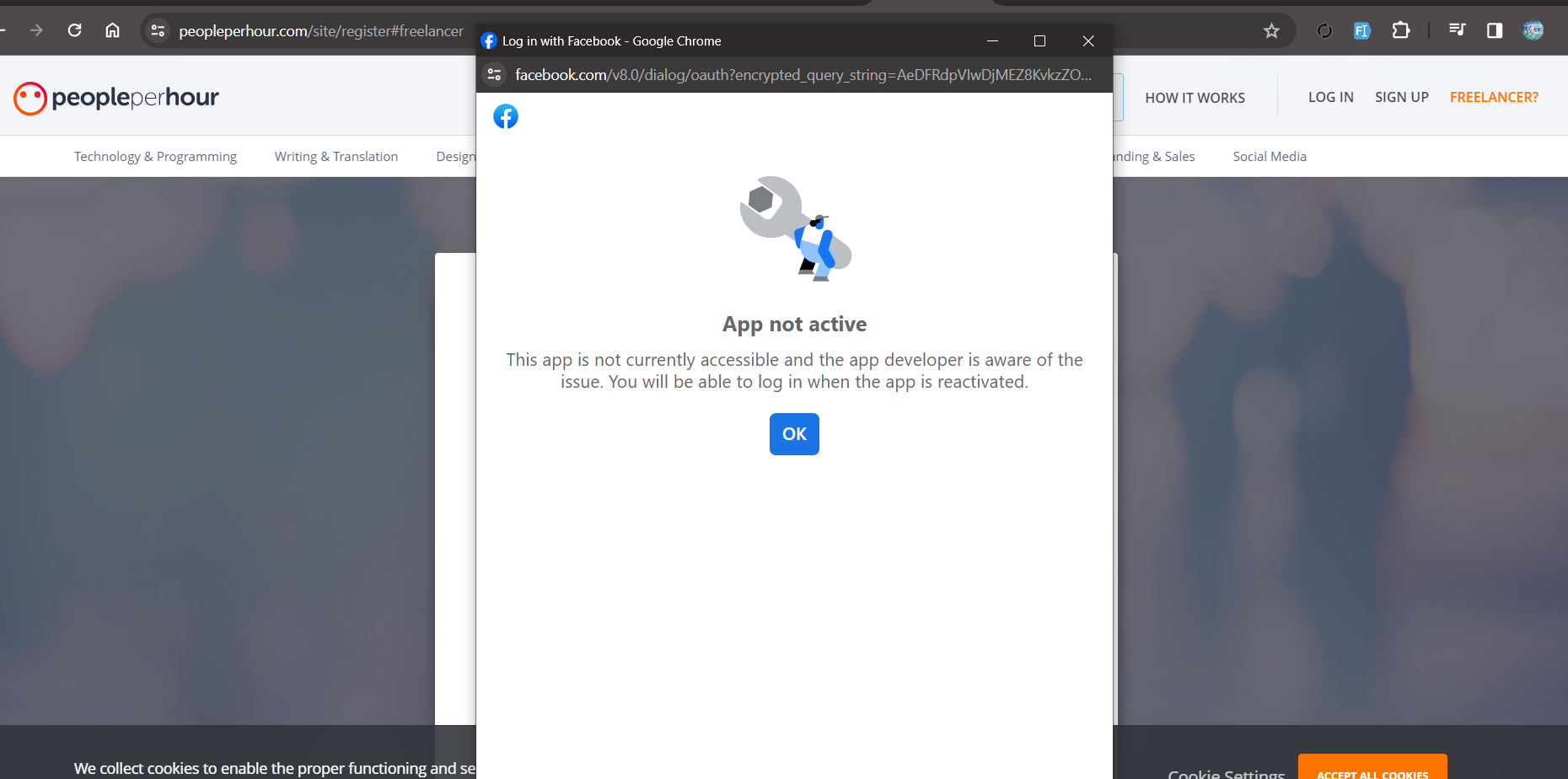Reload the PeoplePerHour page

click(x=74, y=31)
